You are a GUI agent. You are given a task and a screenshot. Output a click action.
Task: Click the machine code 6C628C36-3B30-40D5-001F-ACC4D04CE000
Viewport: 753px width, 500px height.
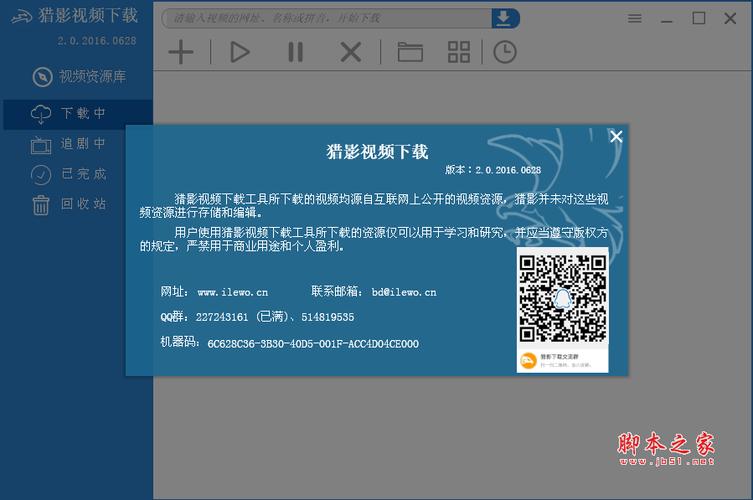coord(313,344)
